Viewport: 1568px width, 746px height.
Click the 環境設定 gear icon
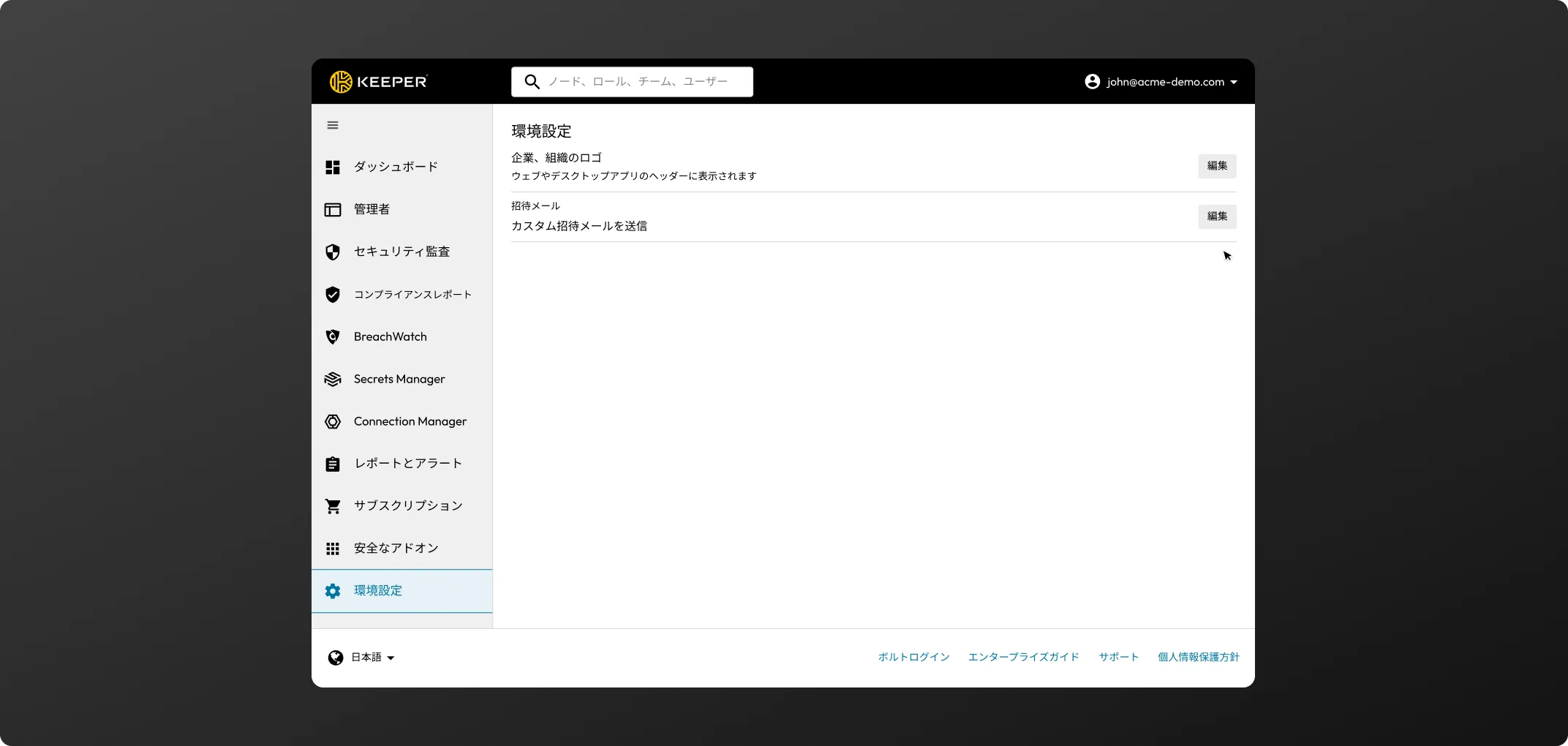333,591
